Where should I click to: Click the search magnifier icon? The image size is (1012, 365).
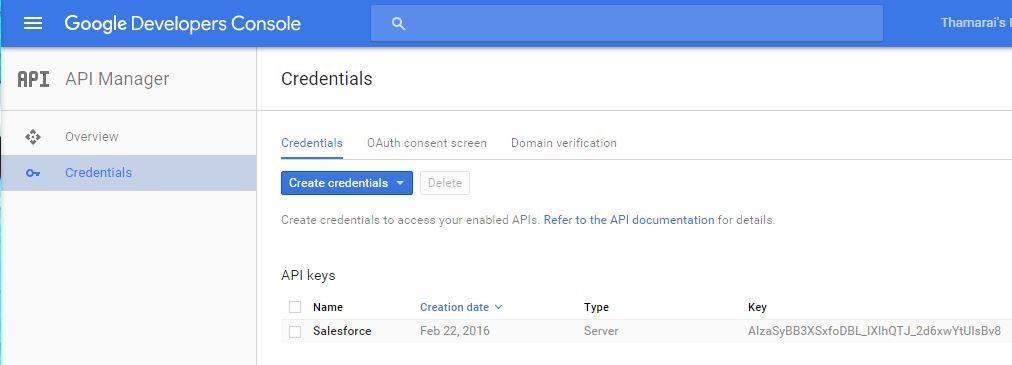(398, 24)
